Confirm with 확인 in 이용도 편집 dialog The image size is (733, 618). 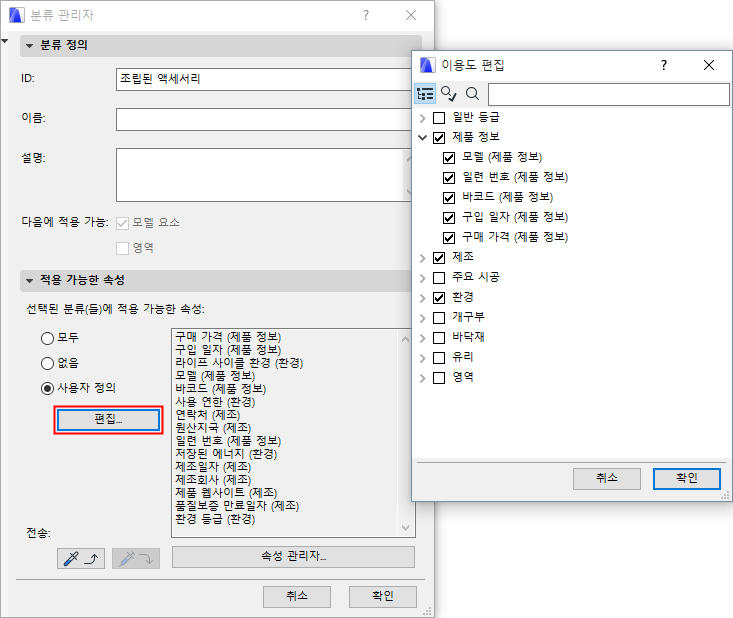point(687,479)
